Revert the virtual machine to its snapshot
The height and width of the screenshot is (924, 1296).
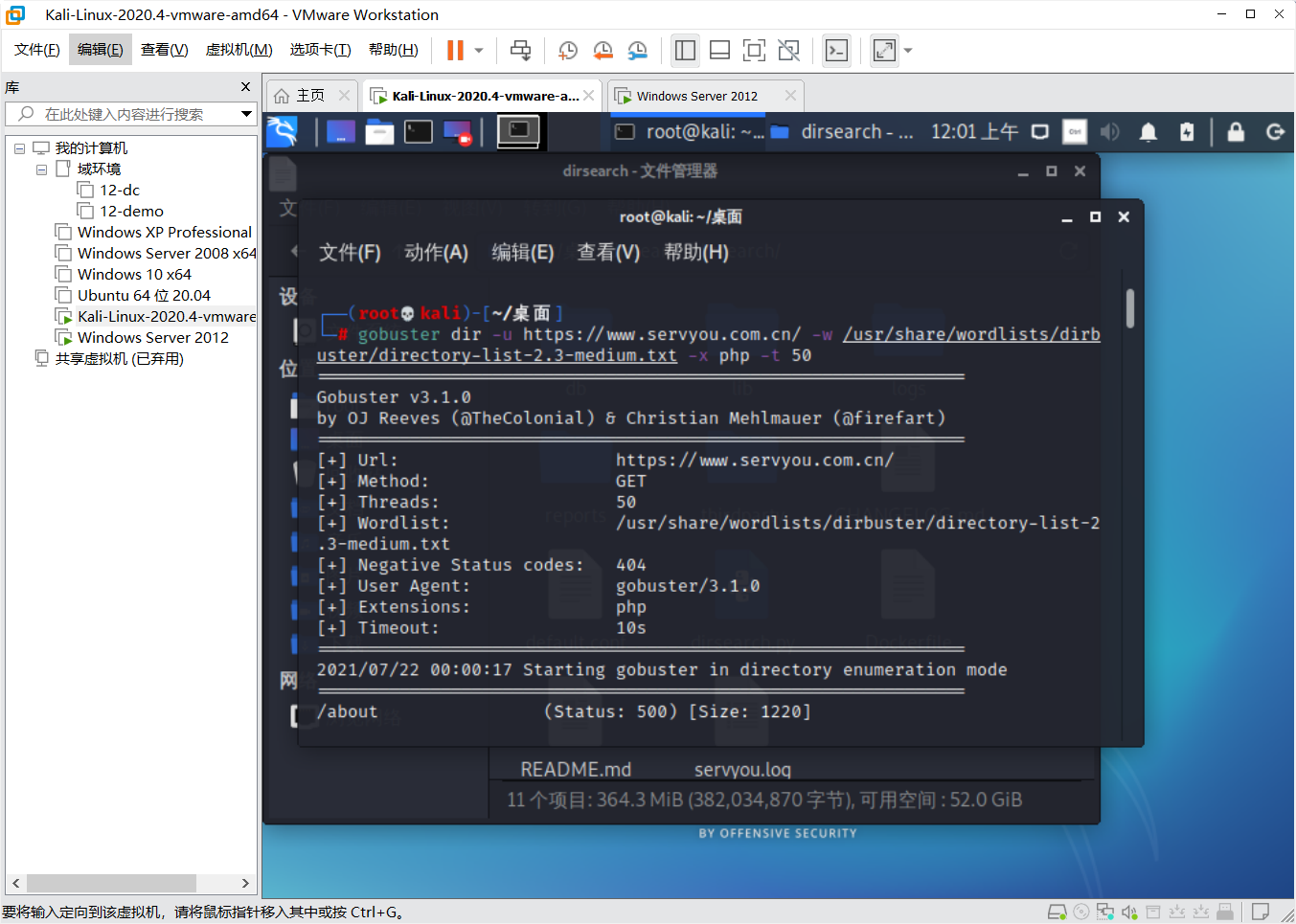pyautogui.click(x=603, y=50)
